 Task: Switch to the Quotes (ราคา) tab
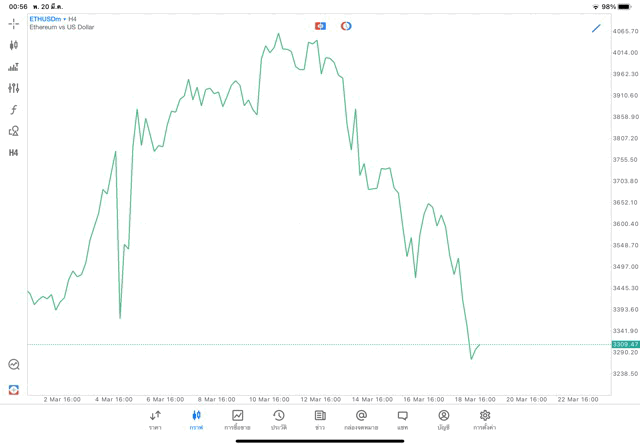(156, 420)
